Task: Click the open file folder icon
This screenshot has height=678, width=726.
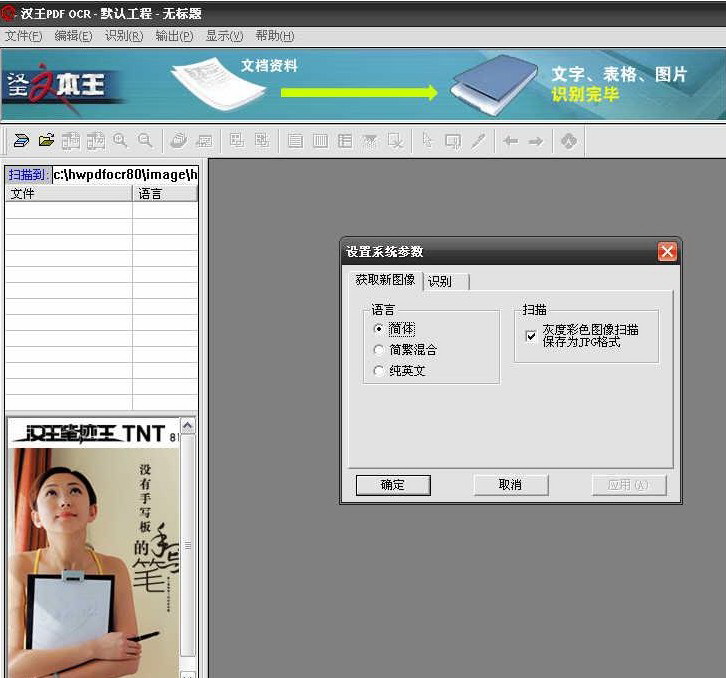Action: tap(46, 140)
